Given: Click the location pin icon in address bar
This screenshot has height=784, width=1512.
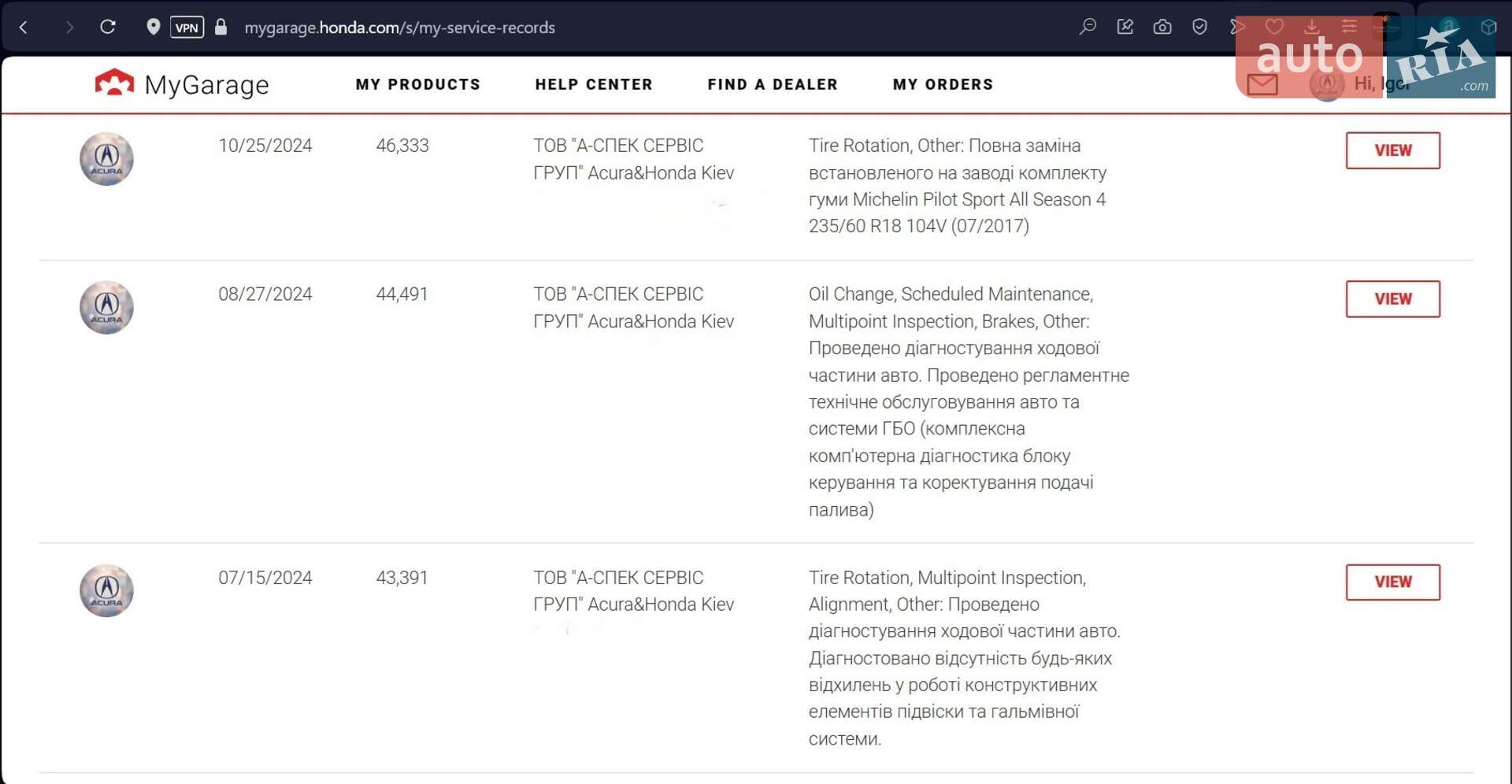Looking at the screenshot, I should pos(154,27).
